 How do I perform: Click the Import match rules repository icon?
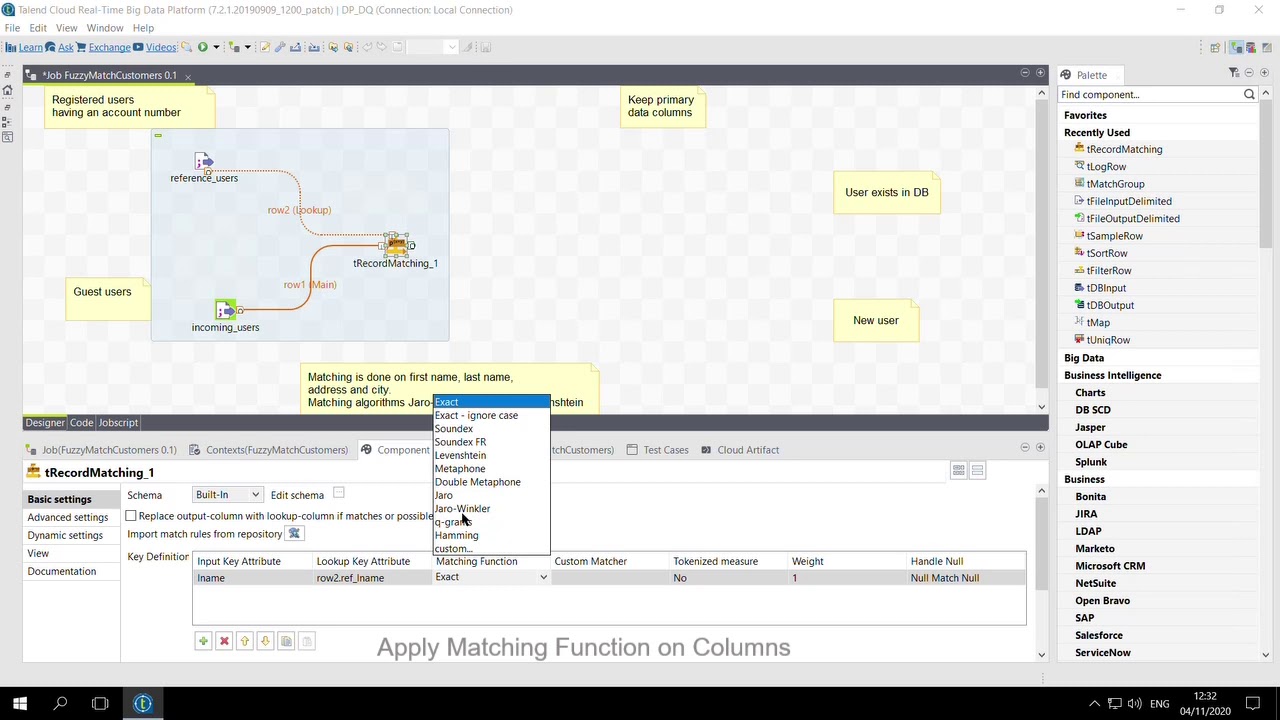(294, 534)
